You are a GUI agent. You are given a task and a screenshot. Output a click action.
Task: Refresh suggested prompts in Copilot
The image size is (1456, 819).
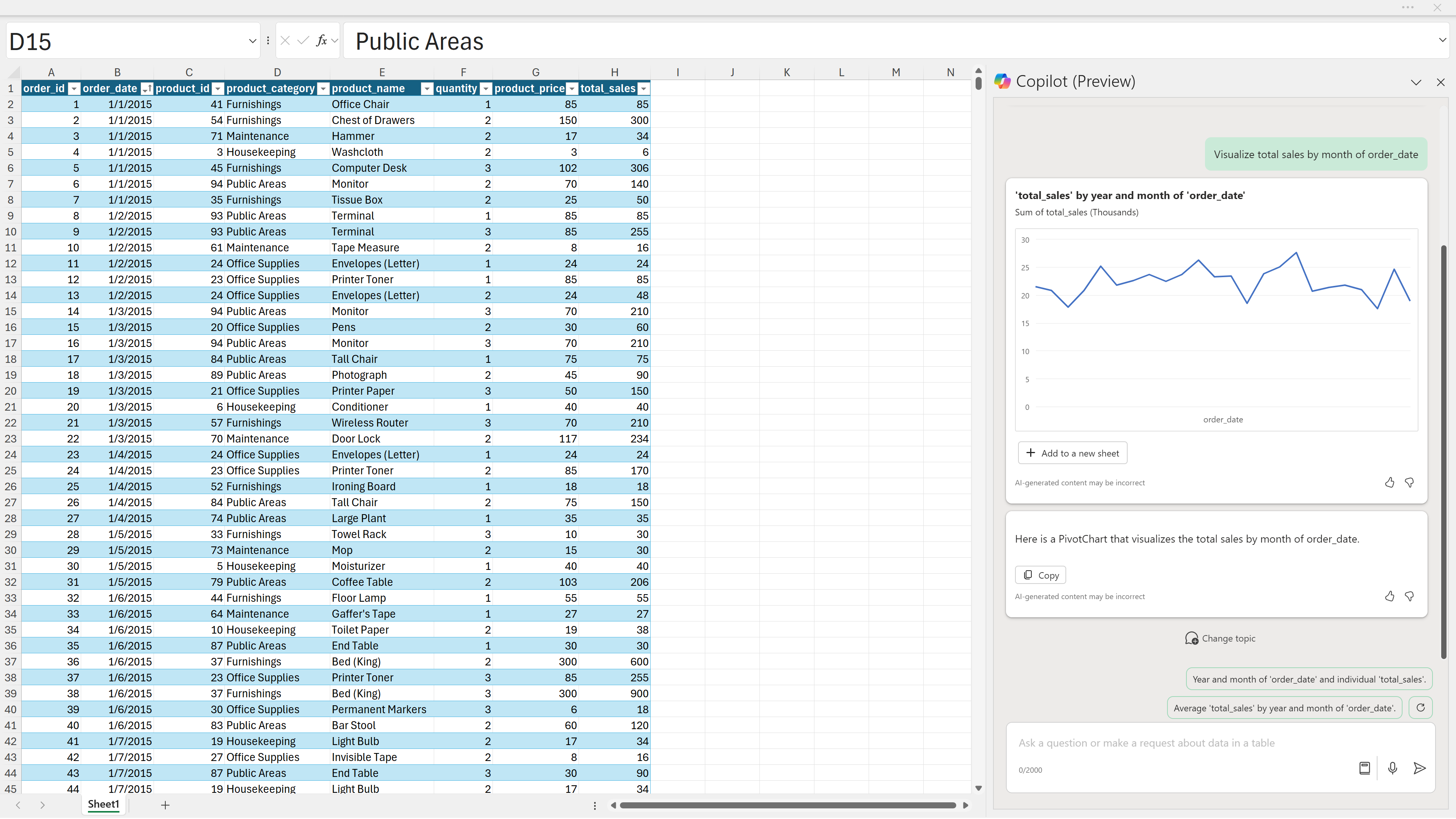click(1420, 708)
